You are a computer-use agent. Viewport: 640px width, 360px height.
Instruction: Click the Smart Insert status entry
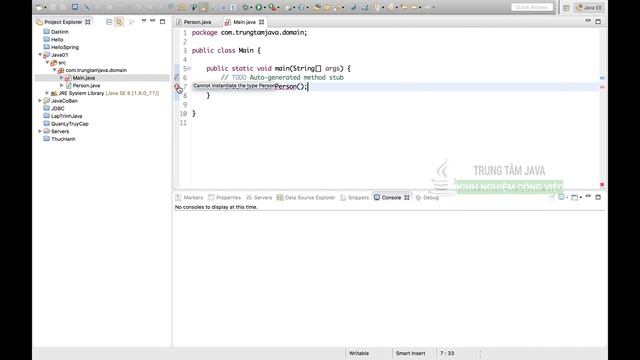(x=410, y=353)
